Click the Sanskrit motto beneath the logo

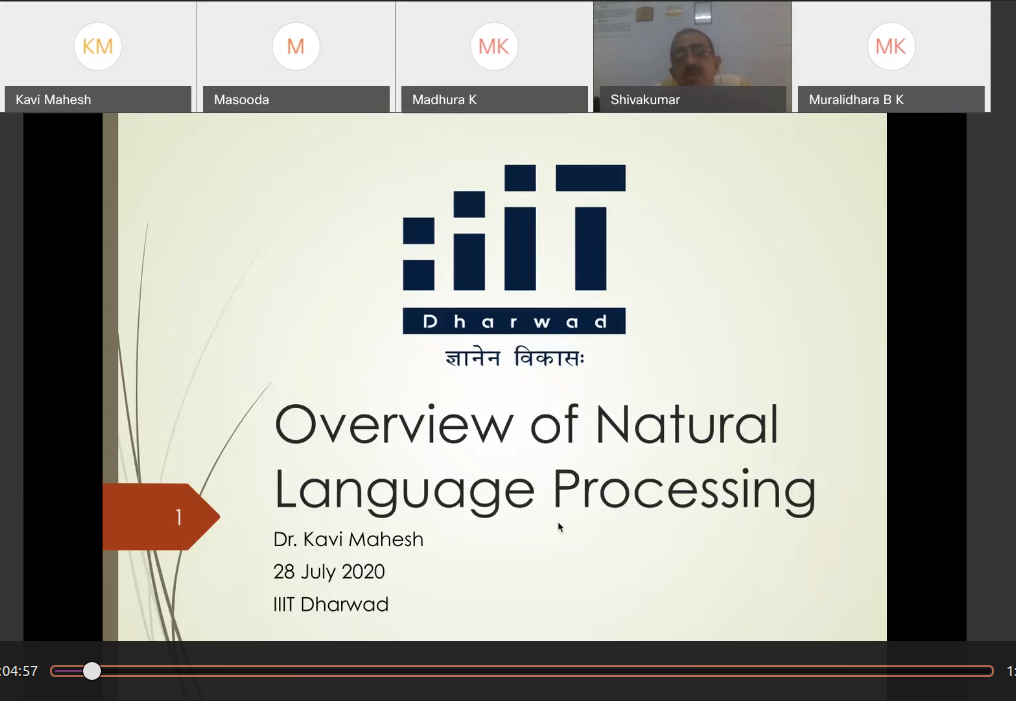(514, 358)
